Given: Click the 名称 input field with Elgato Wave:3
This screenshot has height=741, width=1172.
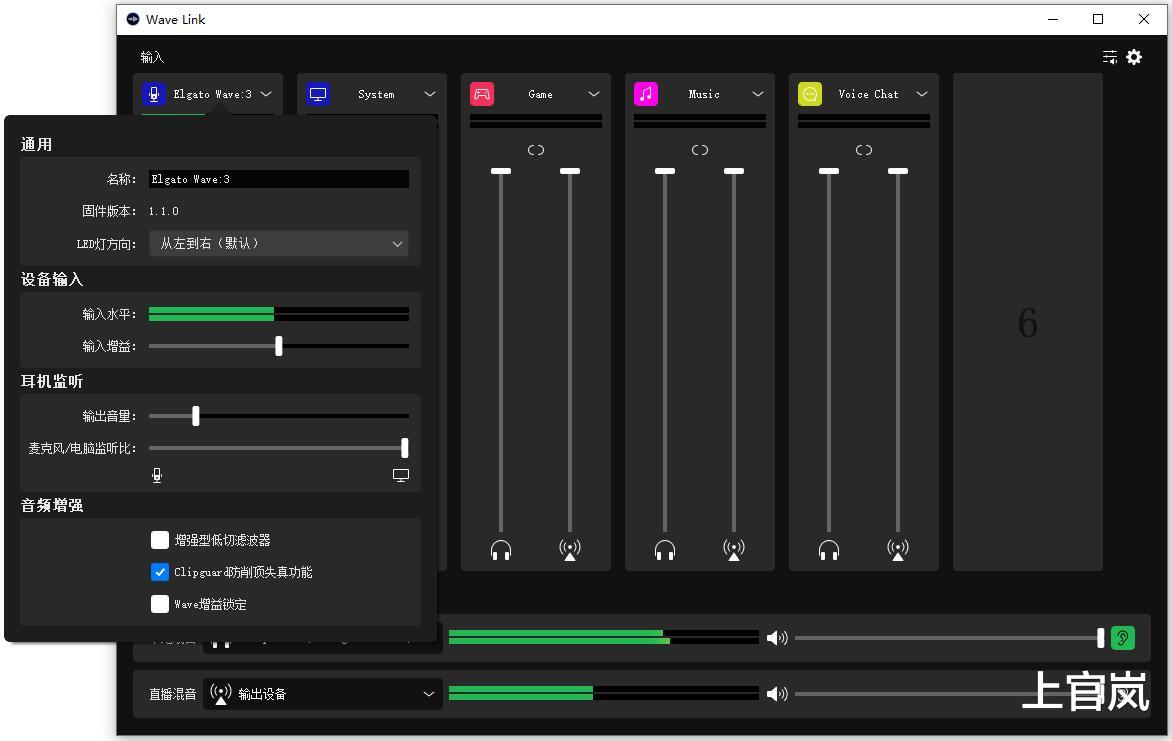Looking at the screenshot, I should [x=279, y=179].
